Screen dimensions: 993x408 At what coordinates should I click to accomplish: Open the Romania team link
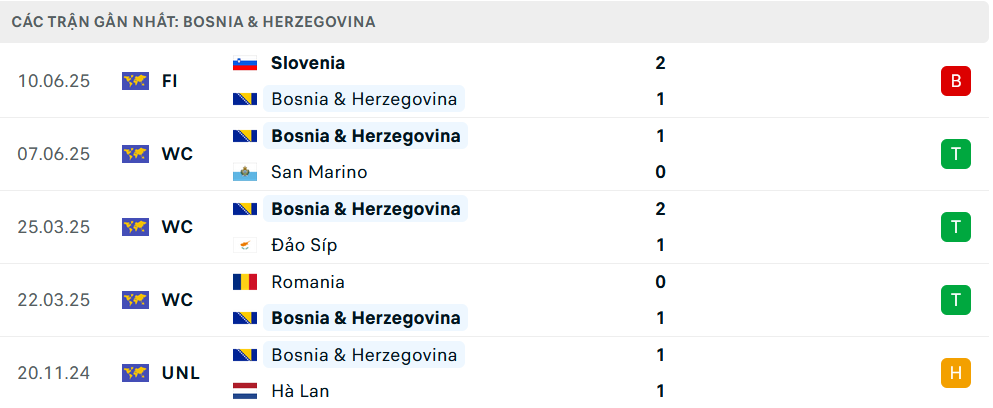[x=308, y=282]
